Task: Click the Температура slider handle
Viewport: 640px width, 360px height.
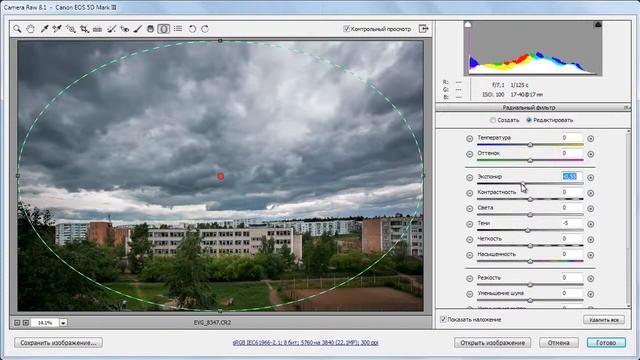Action: click(530, 144)
